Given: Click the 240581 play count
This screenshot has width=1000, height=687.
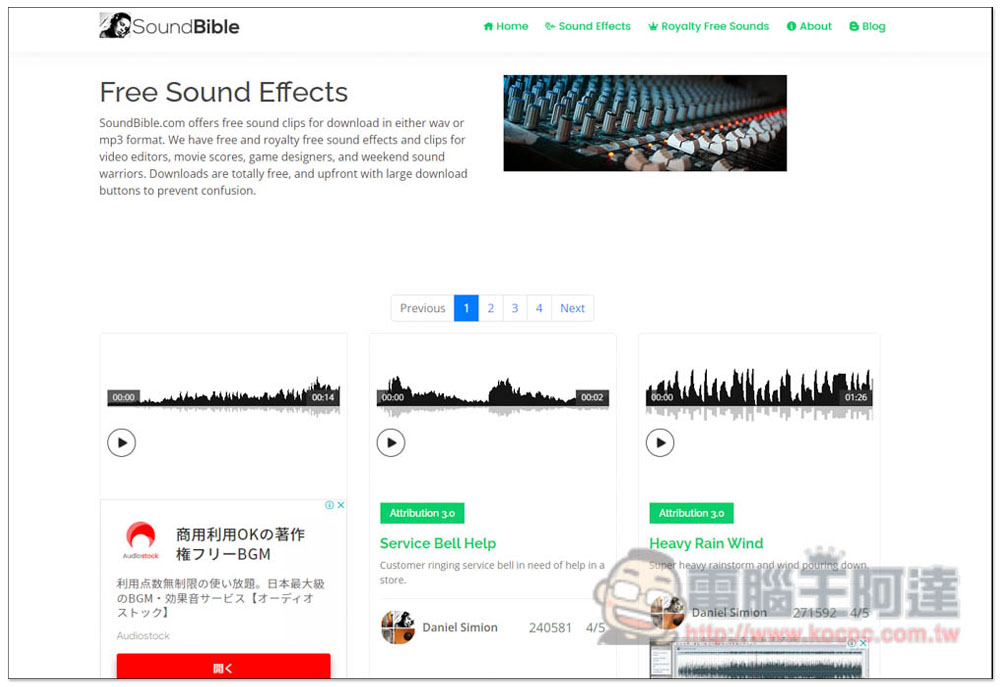Looking at the screenshot, I should click(x=550, y=627).
